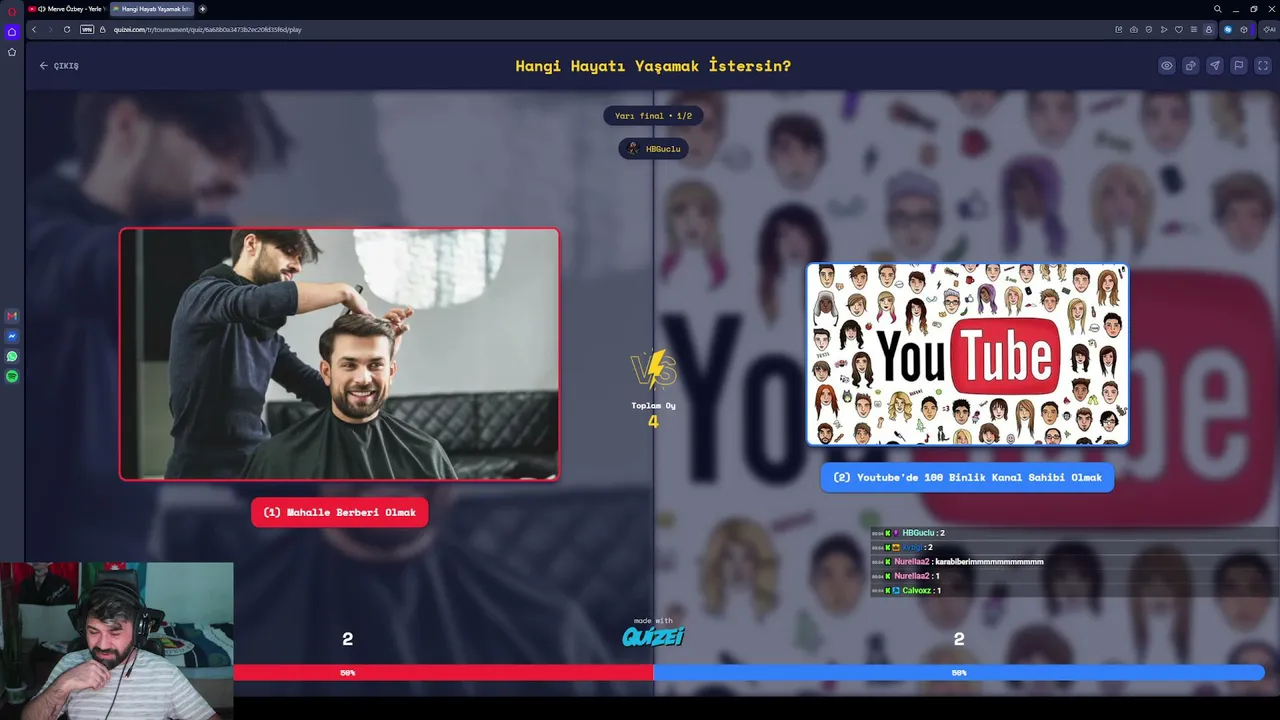Reload the quizei page
The image size is (1280, 720).
(x=67, y=29)
